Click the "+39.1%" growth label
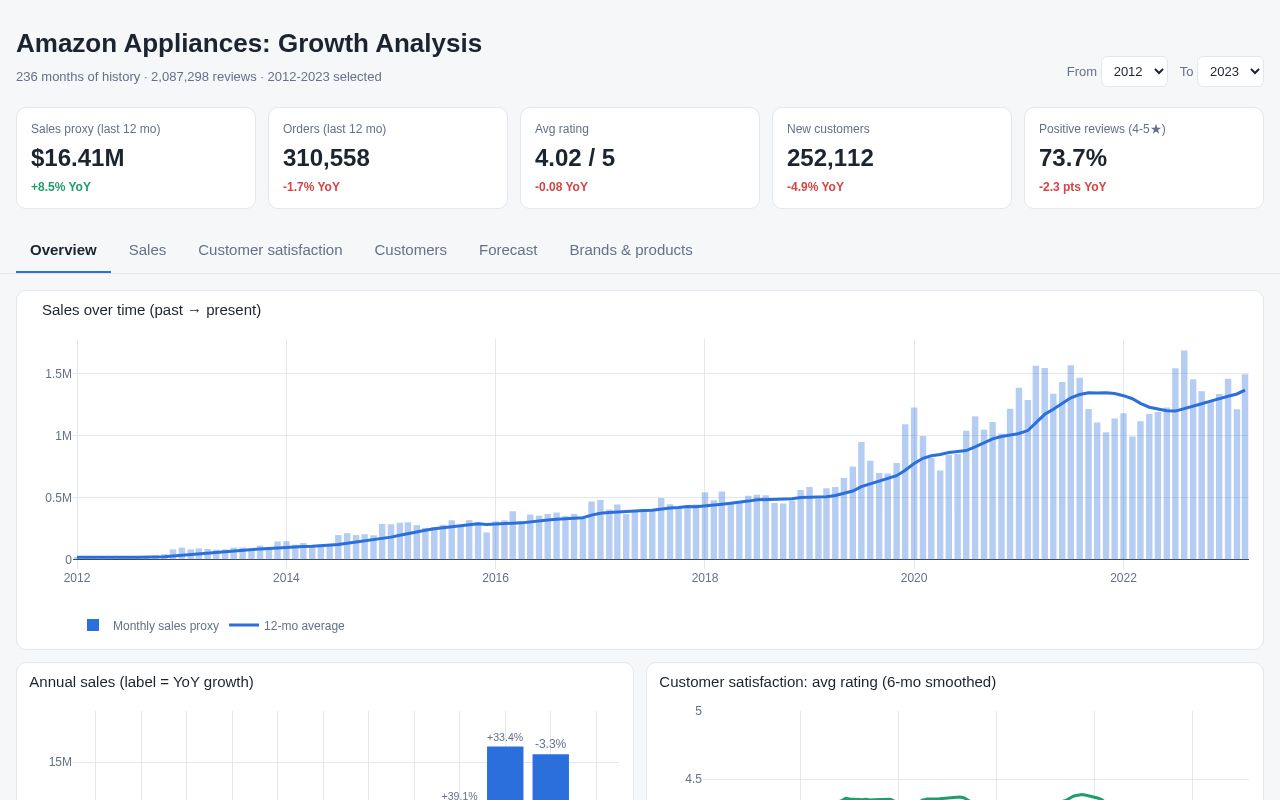Viewport: 1280px width, 800px height. pyautogui.click(x=459, y=796)
